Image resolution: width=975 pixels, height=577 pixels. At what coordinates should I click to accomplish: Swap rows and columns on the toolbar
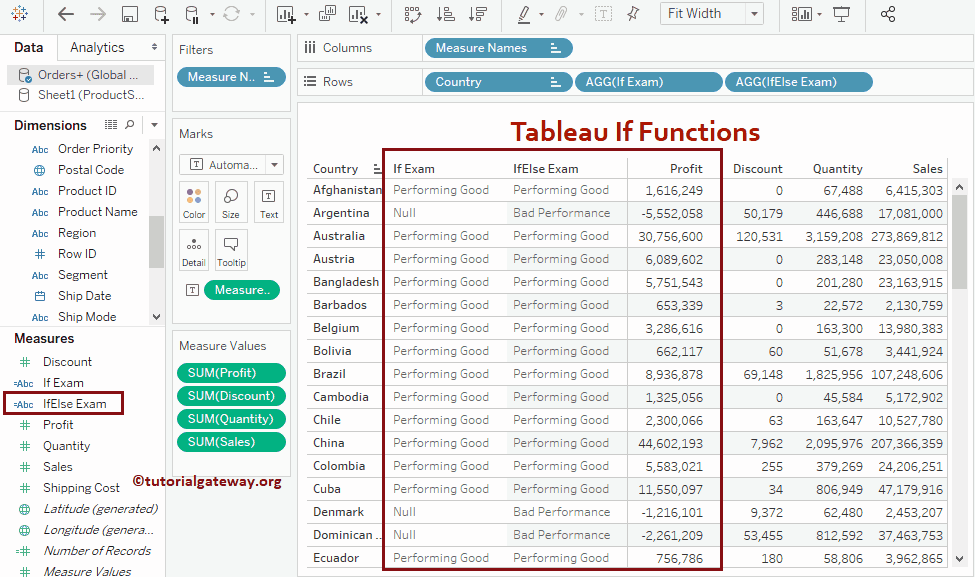(x=413, y=13)
